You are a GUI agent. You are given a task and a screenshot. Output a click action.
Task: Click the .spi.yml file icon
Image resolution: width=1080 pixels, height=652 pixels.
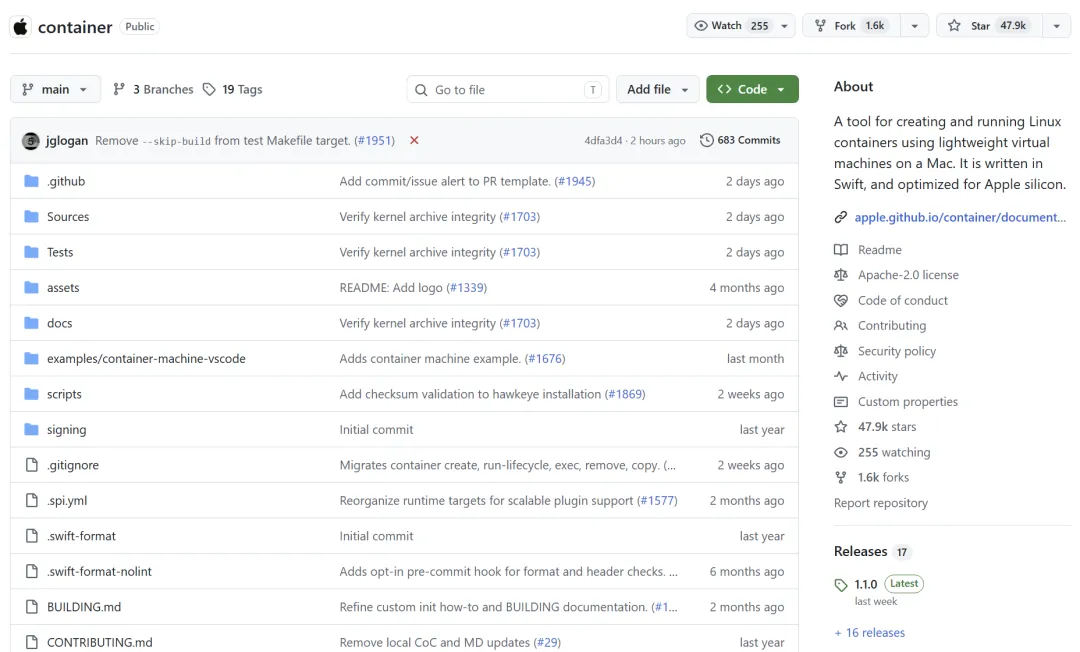click(x=31, y=501)
